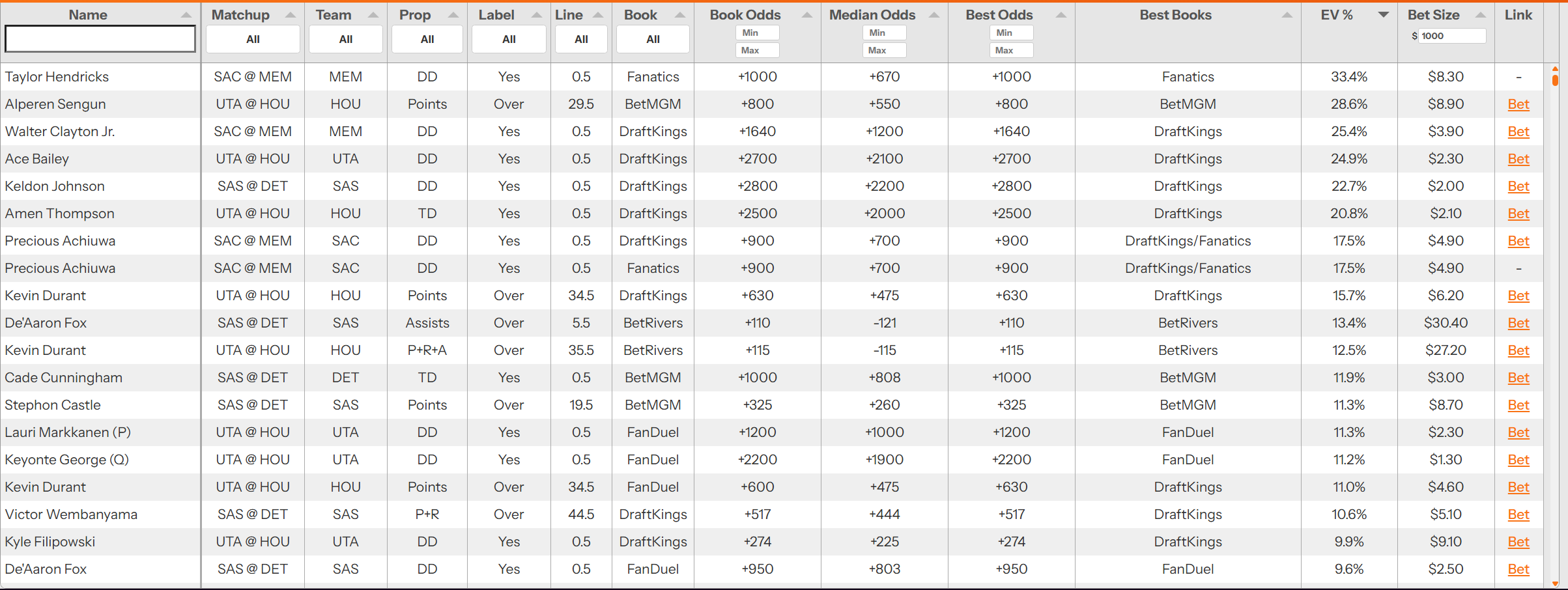This screenshot has width=1568, height=590.
Task: Open Bet link for Keyonte George
Action: (1518, 460)
